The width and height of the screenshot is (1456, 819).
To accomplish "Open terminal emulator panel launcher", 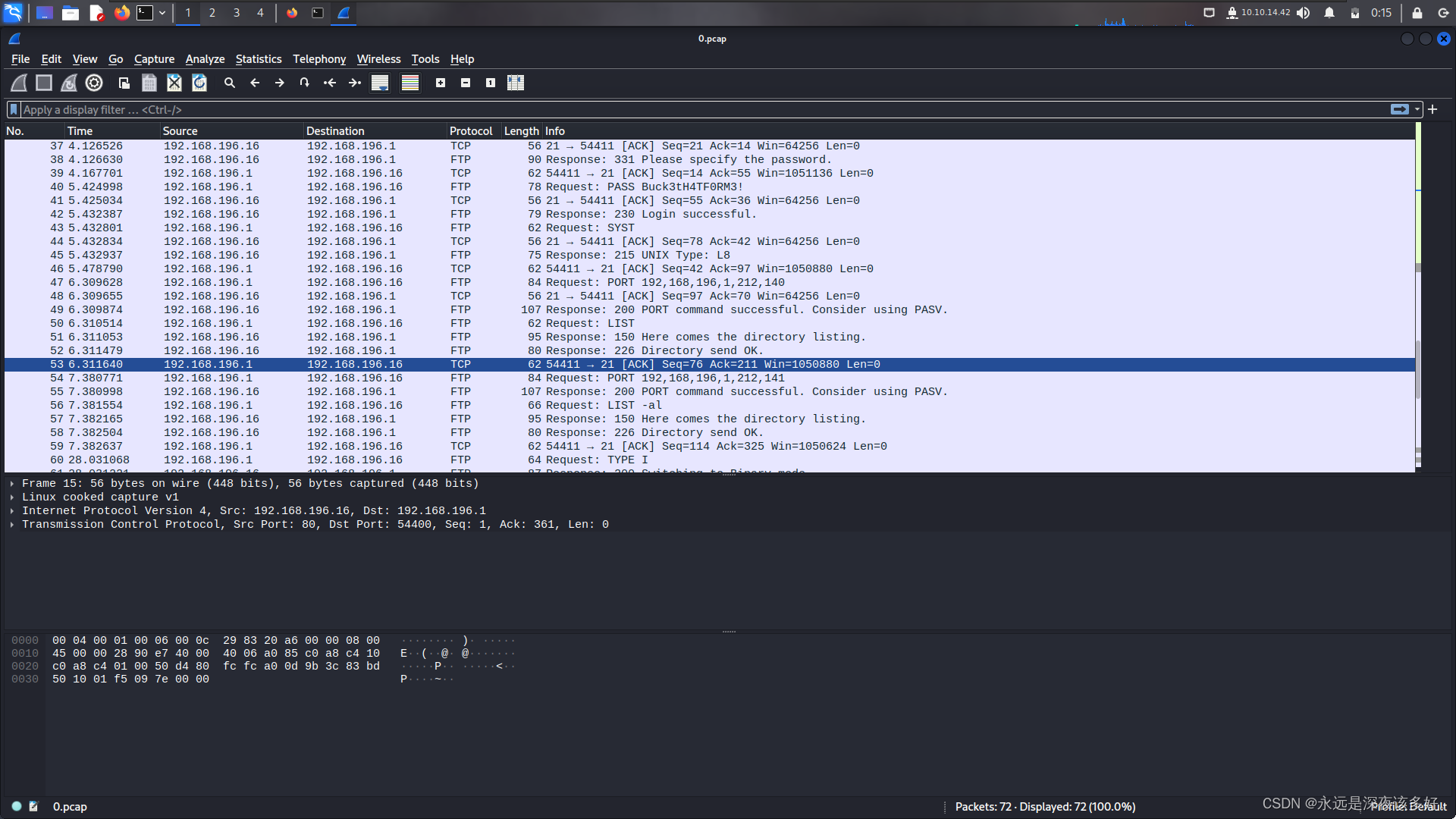I will tap(145, 13).
